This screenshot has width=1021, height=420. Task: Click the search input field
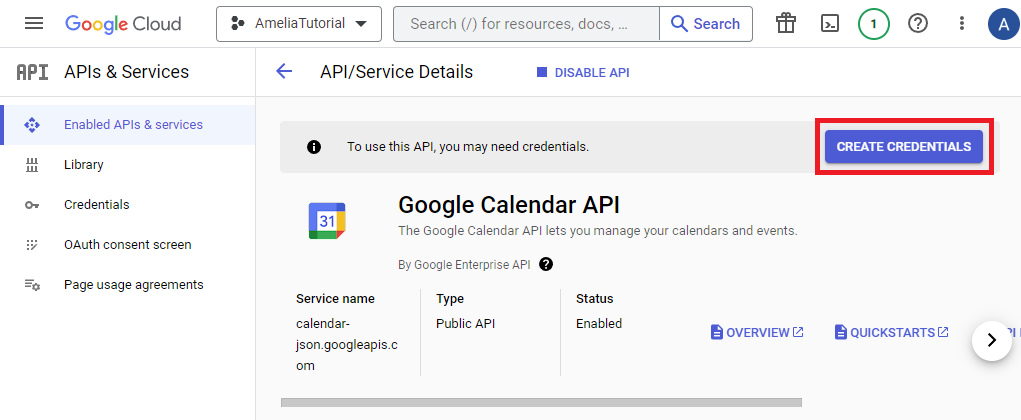pyautogui.click(x=525, y=24)
